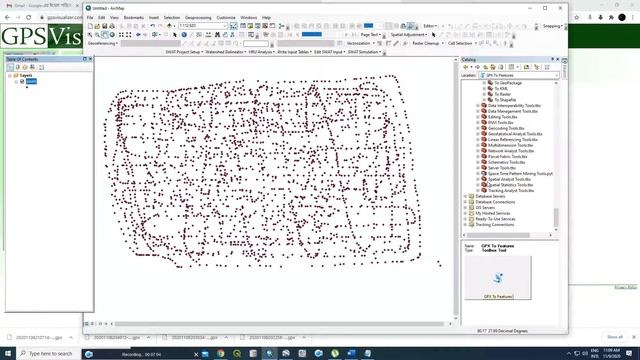Go back to previous extent arrow
640x360 pixels.
pyautogui.click(x=138, y=35)
